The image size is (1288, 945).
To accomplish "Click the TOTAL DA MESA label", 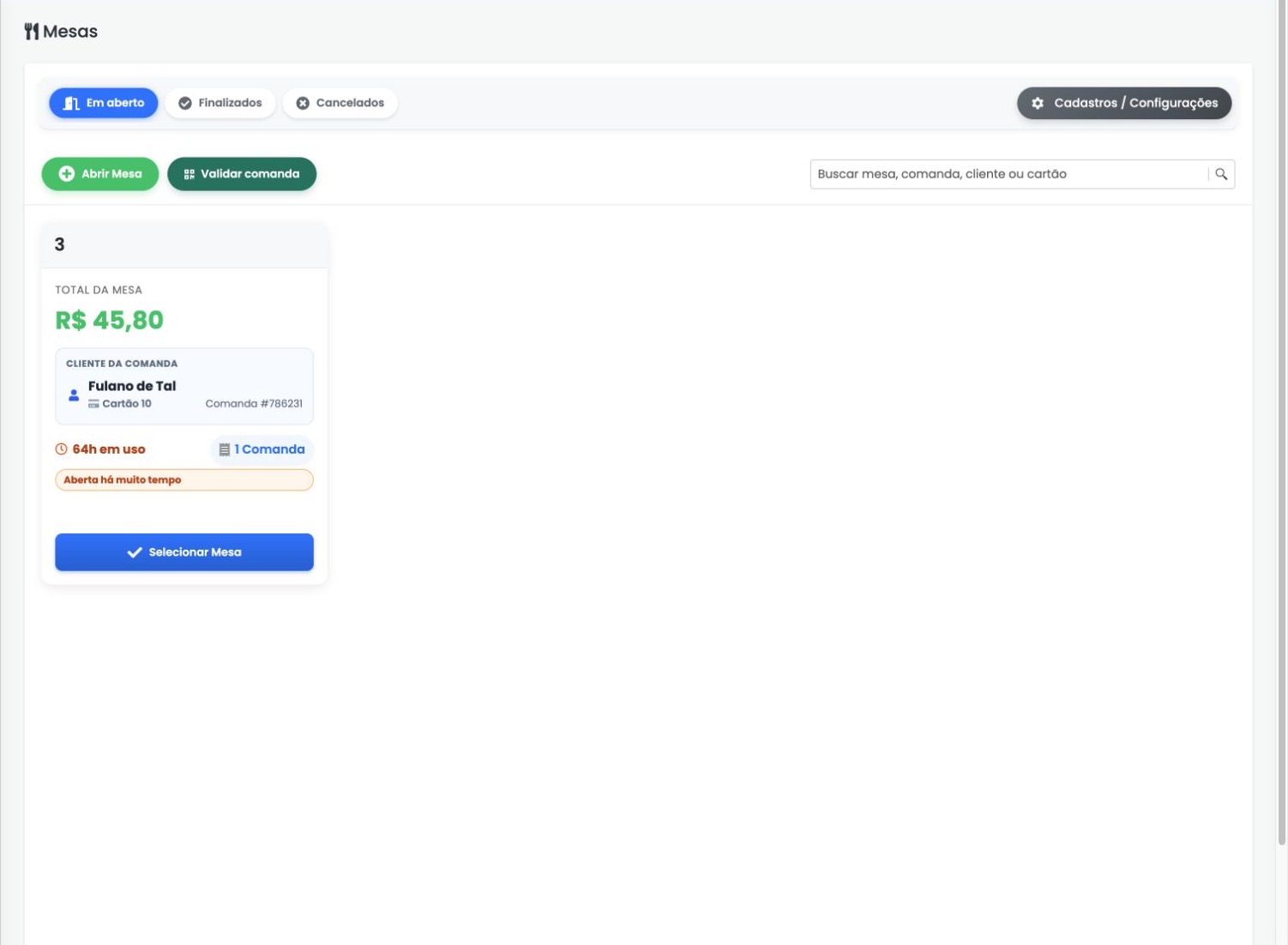I will (99, 290).
